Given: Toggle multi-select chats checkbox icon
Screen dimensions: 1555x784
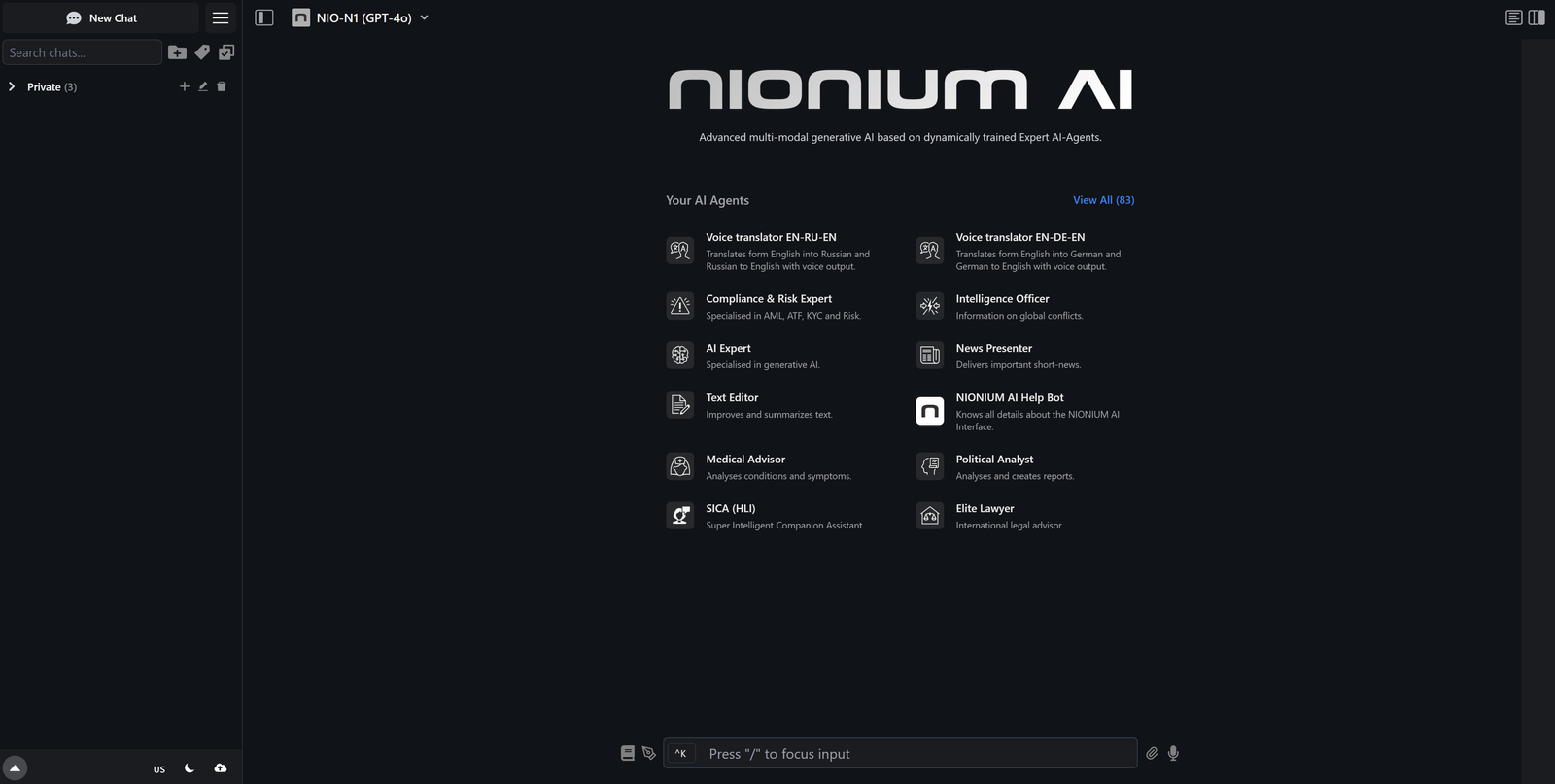Looking at the screenshot, I should click(x=226, y=52).
